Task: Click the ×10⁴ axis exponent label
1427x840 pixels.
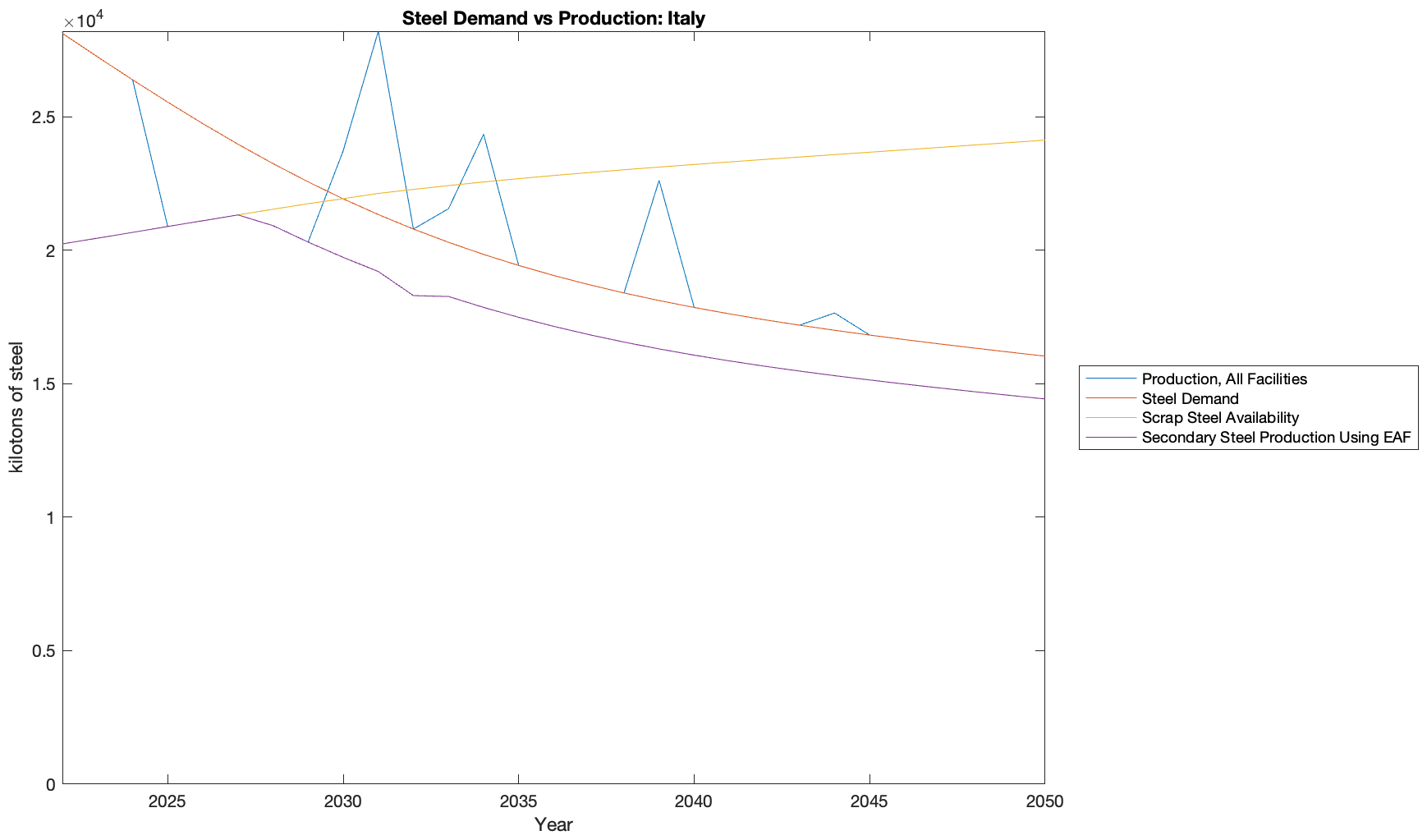Action: tap(83, 19)
